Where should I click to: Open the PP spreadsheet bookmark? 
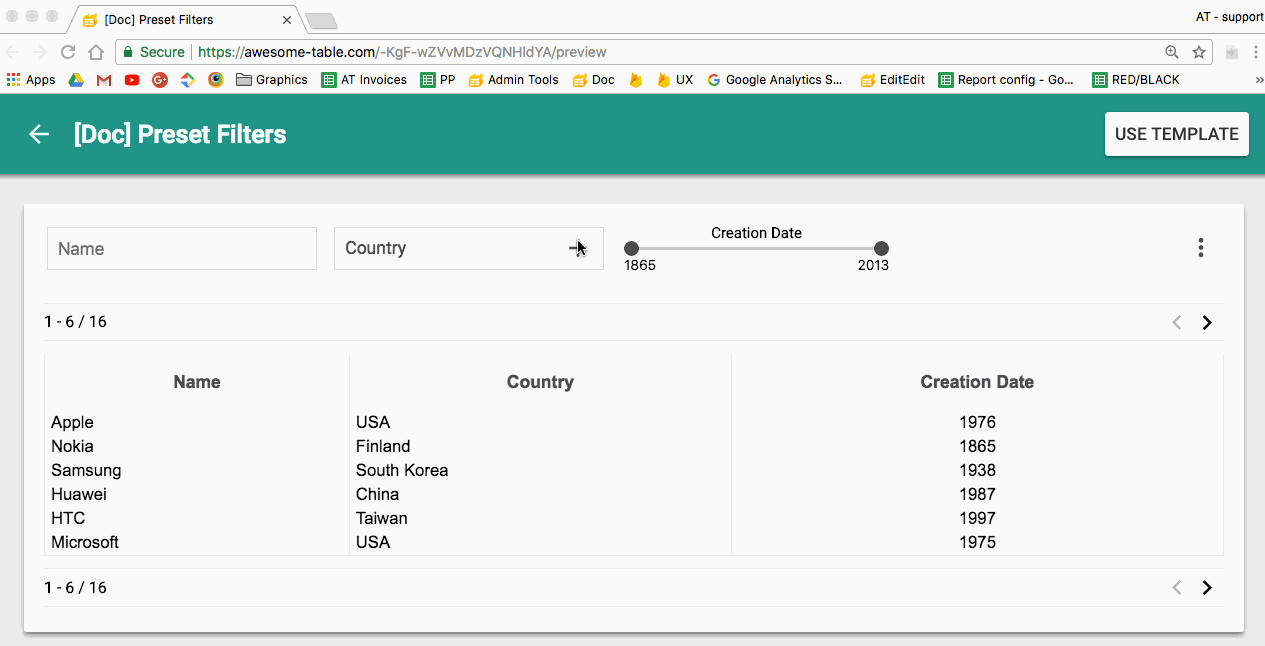[x=438, y=80]
